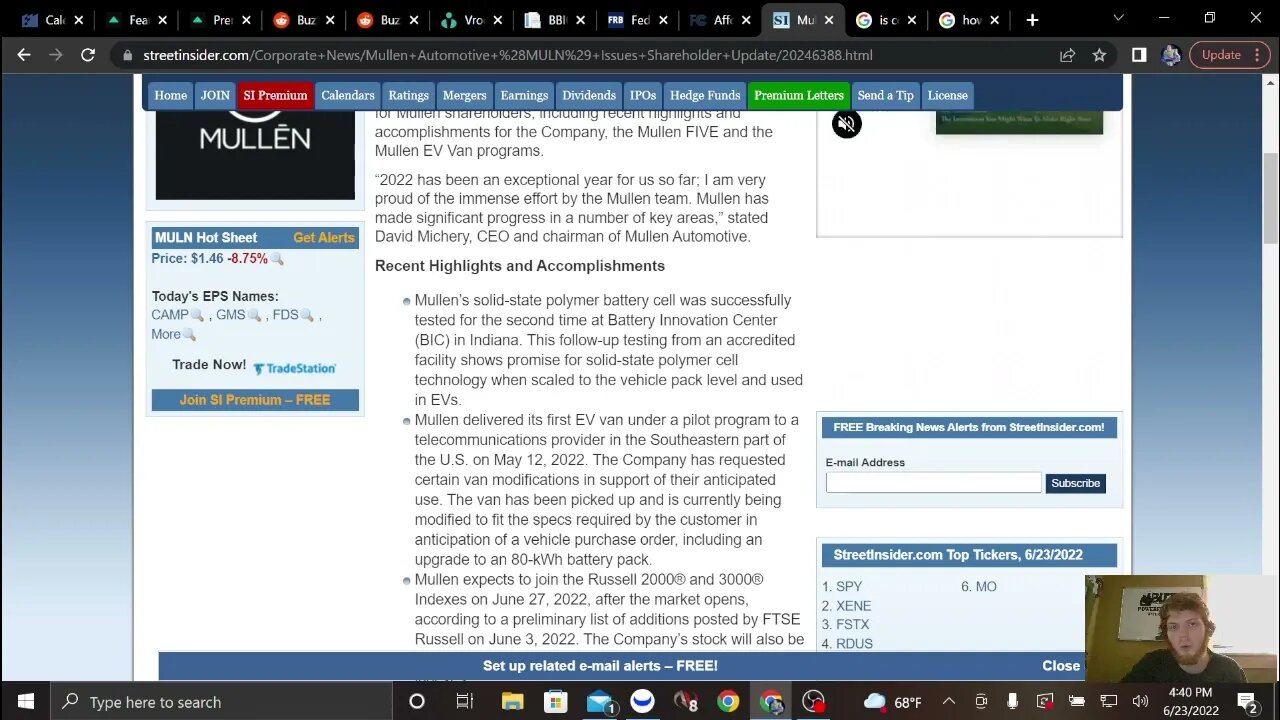Open Premium Letters nav item

click(799, 95)
